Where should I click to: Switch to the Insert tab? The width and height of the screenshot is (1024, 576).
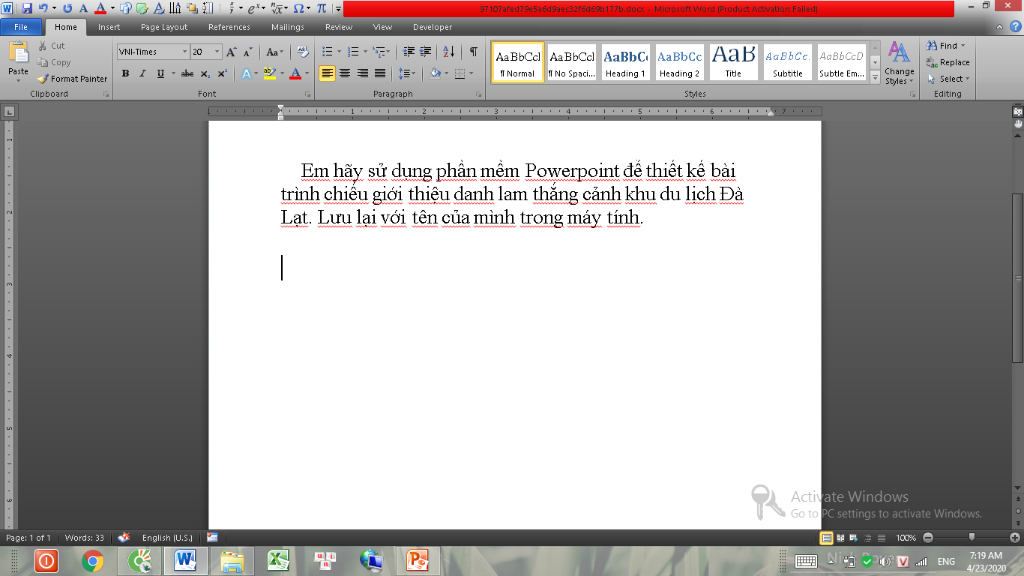point(109,27)
